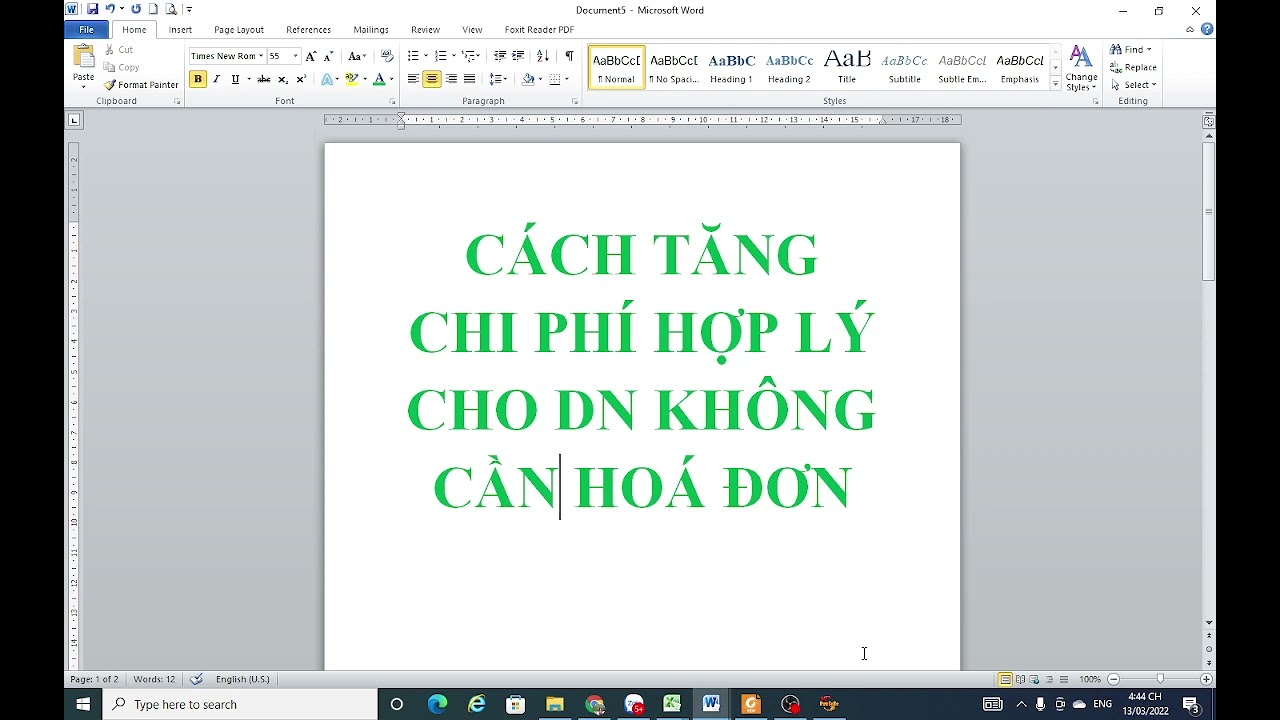The height and width of the screenshot is (720, 1280).
Task: Apply the Heading 1 style
Action: (x=731, y=67)
